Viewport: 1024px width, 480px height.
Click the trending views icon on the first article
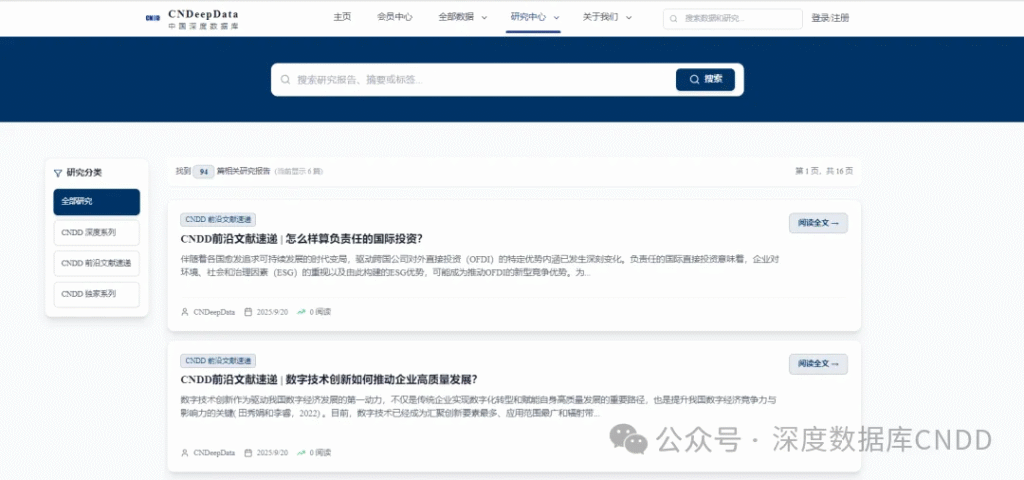(301, 312)
